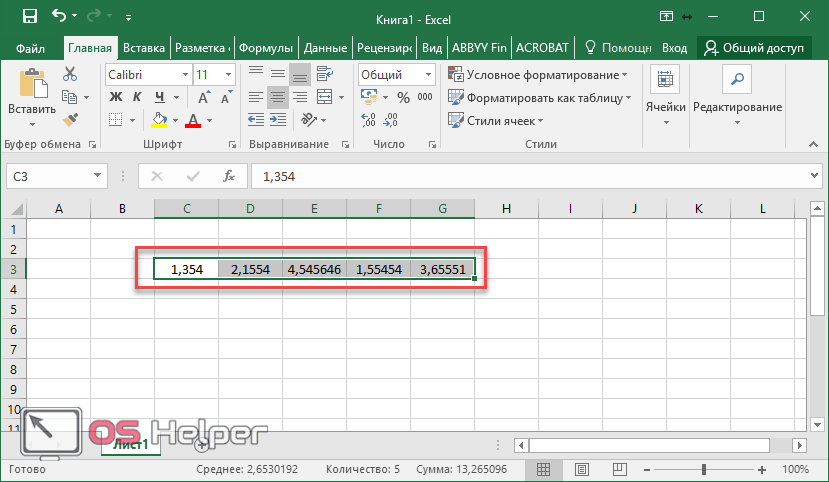Click the increase decimal places icon
This screenshot has width=829, height=482.
(x=368, y=120)
